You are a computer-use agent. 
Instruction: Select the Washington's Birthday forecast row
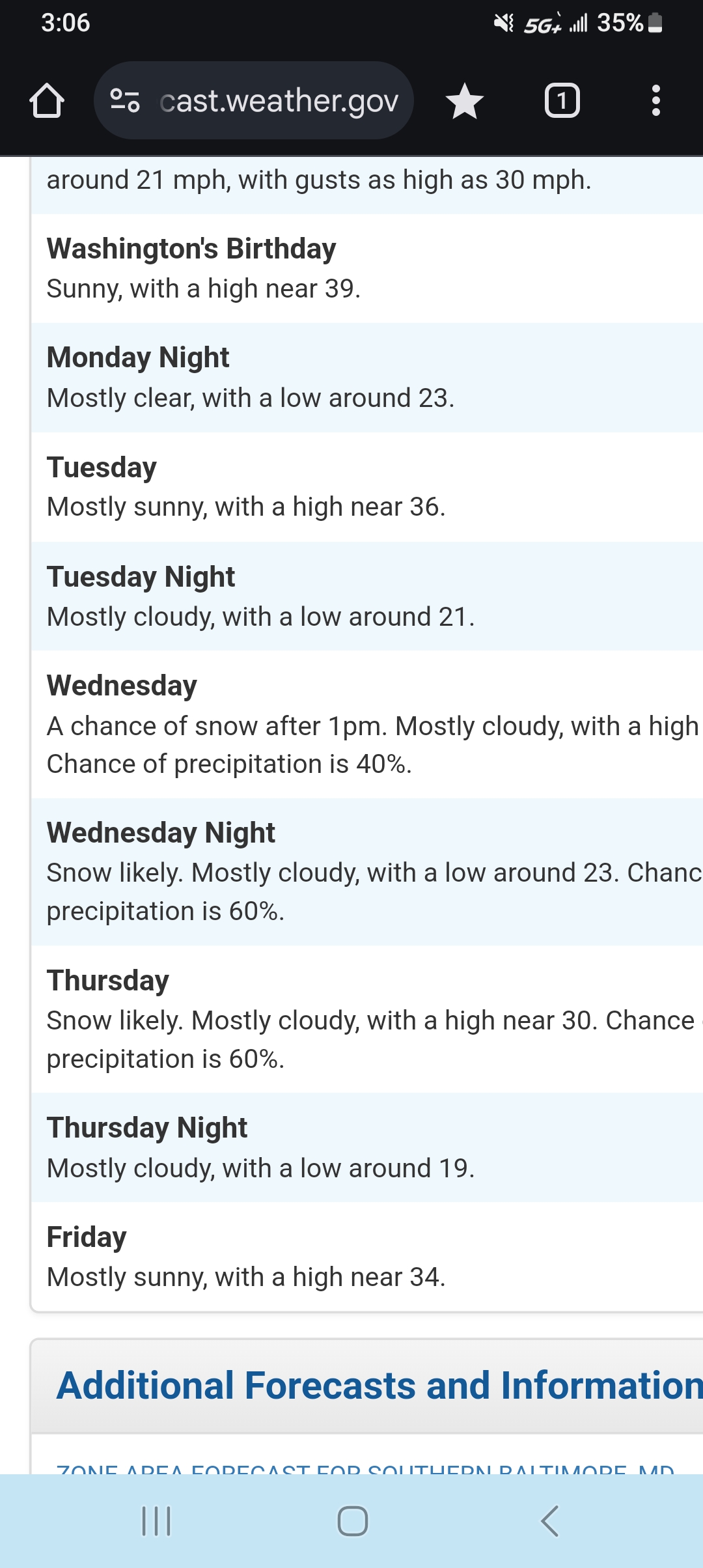point(365,268)
